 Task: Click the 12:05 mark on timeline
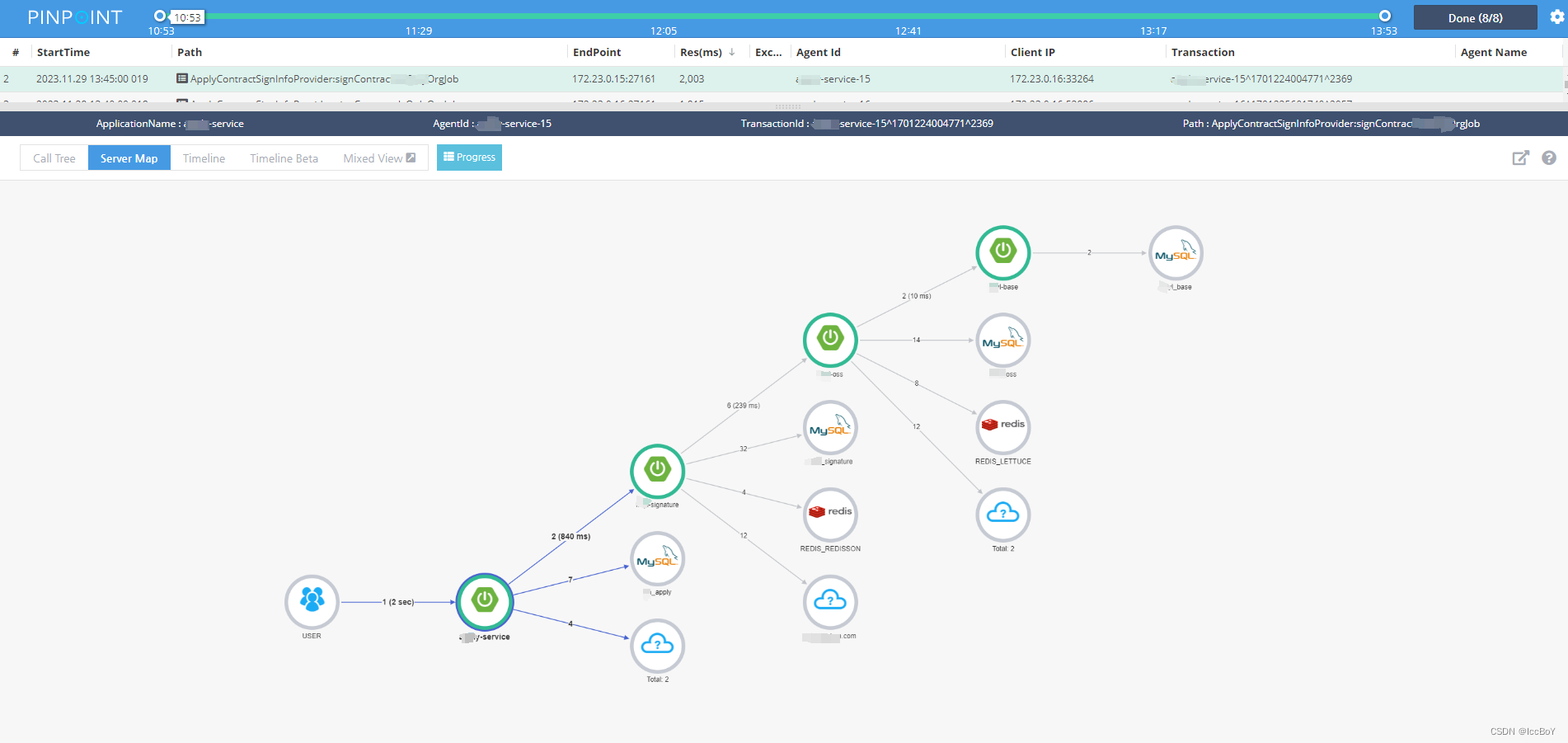(x=664, y=31)
